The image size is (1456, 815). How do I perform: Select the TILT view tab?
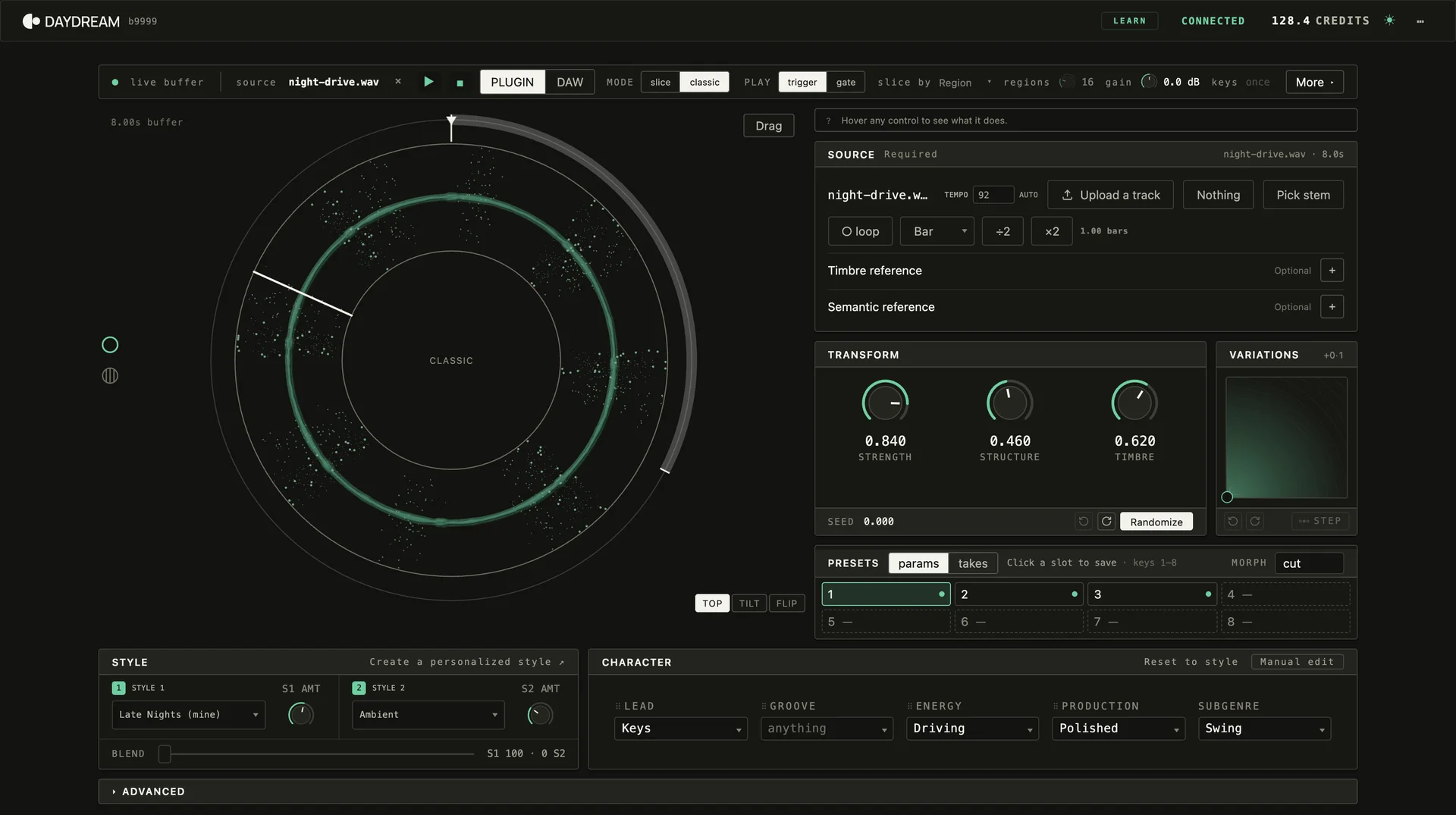click(749, 603)
